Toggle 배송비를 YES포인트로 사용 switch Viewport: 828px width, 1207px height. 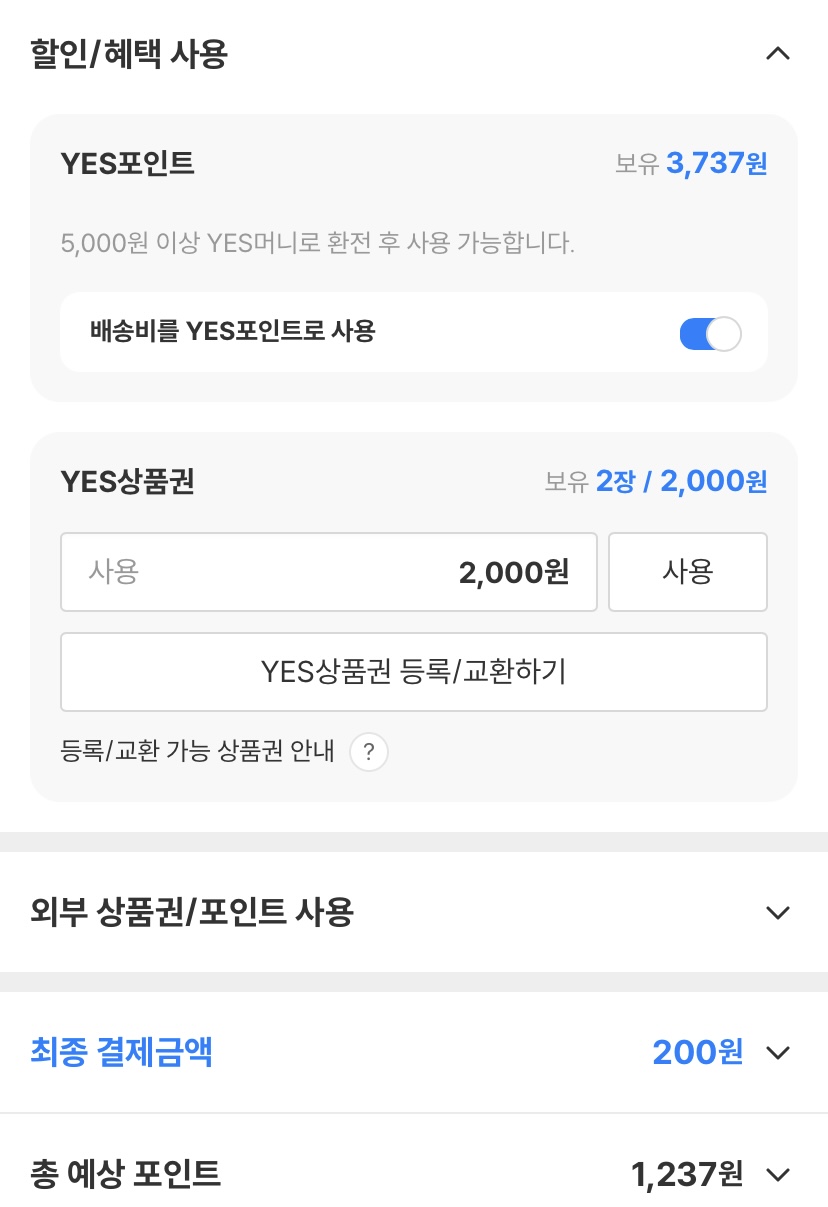(x=710, y=333)
